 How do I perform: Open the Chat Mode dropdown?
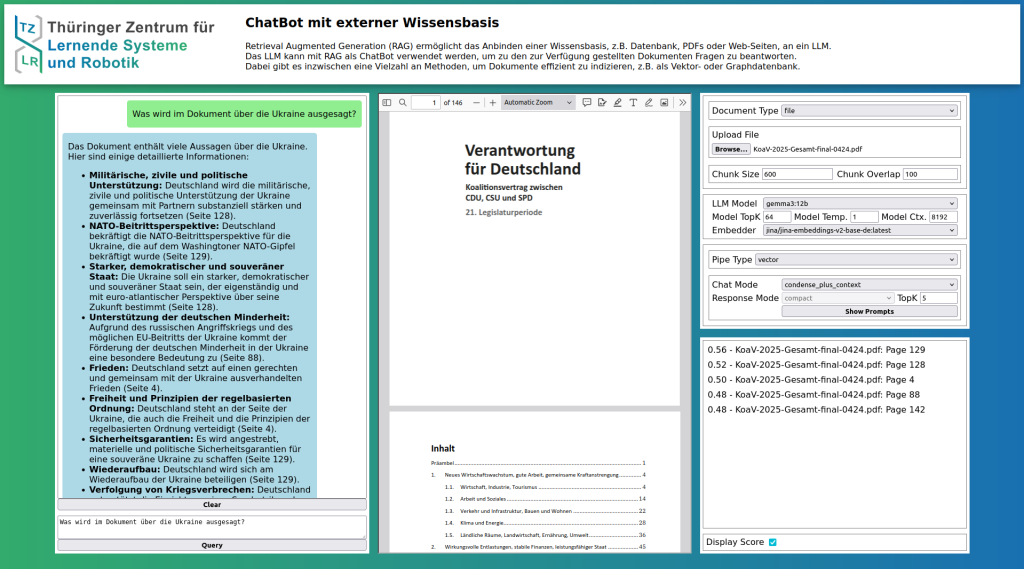click(x=870, y=285)
